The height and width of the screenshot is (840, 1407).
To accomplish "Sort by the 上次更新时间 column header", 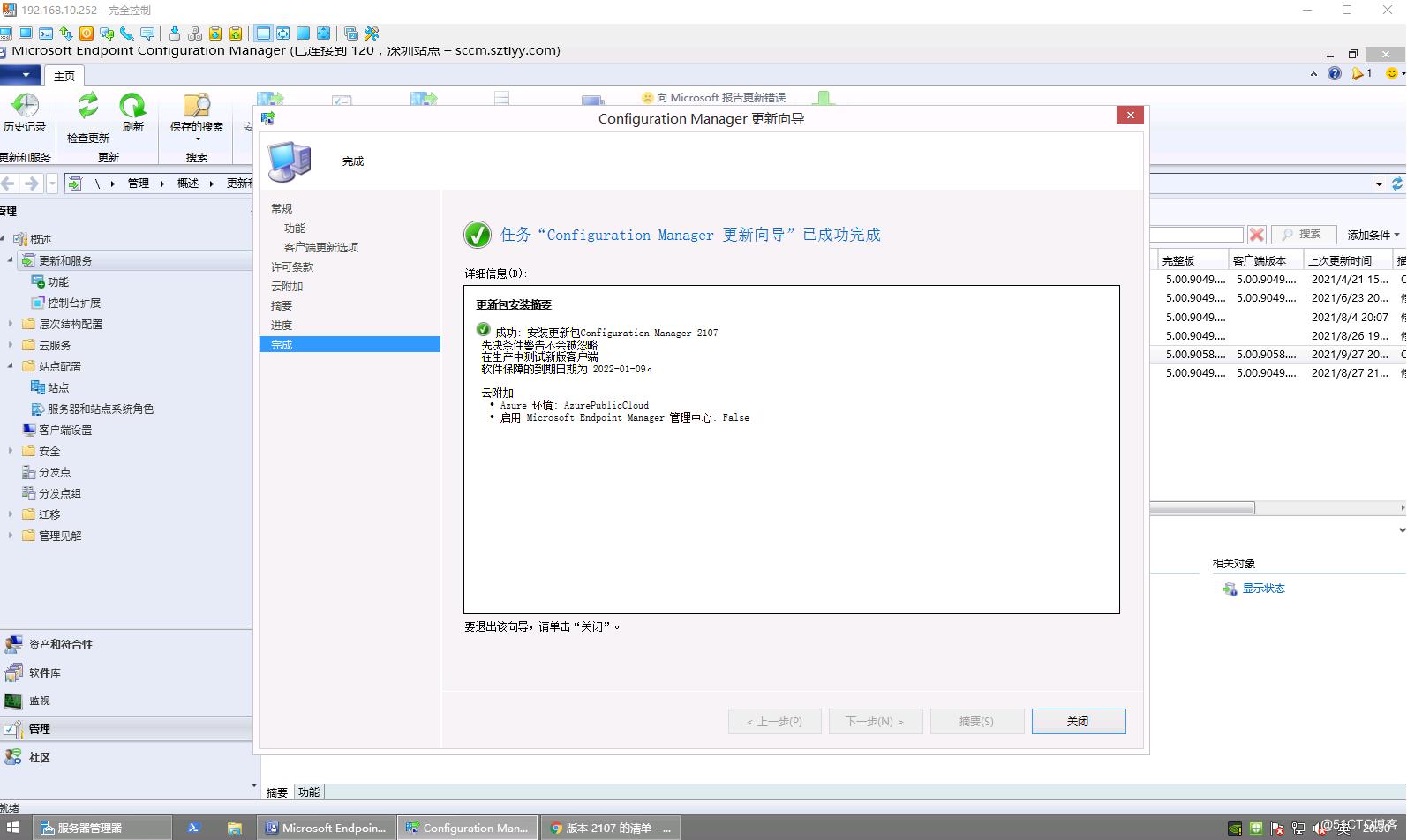I will point(1348,260).
